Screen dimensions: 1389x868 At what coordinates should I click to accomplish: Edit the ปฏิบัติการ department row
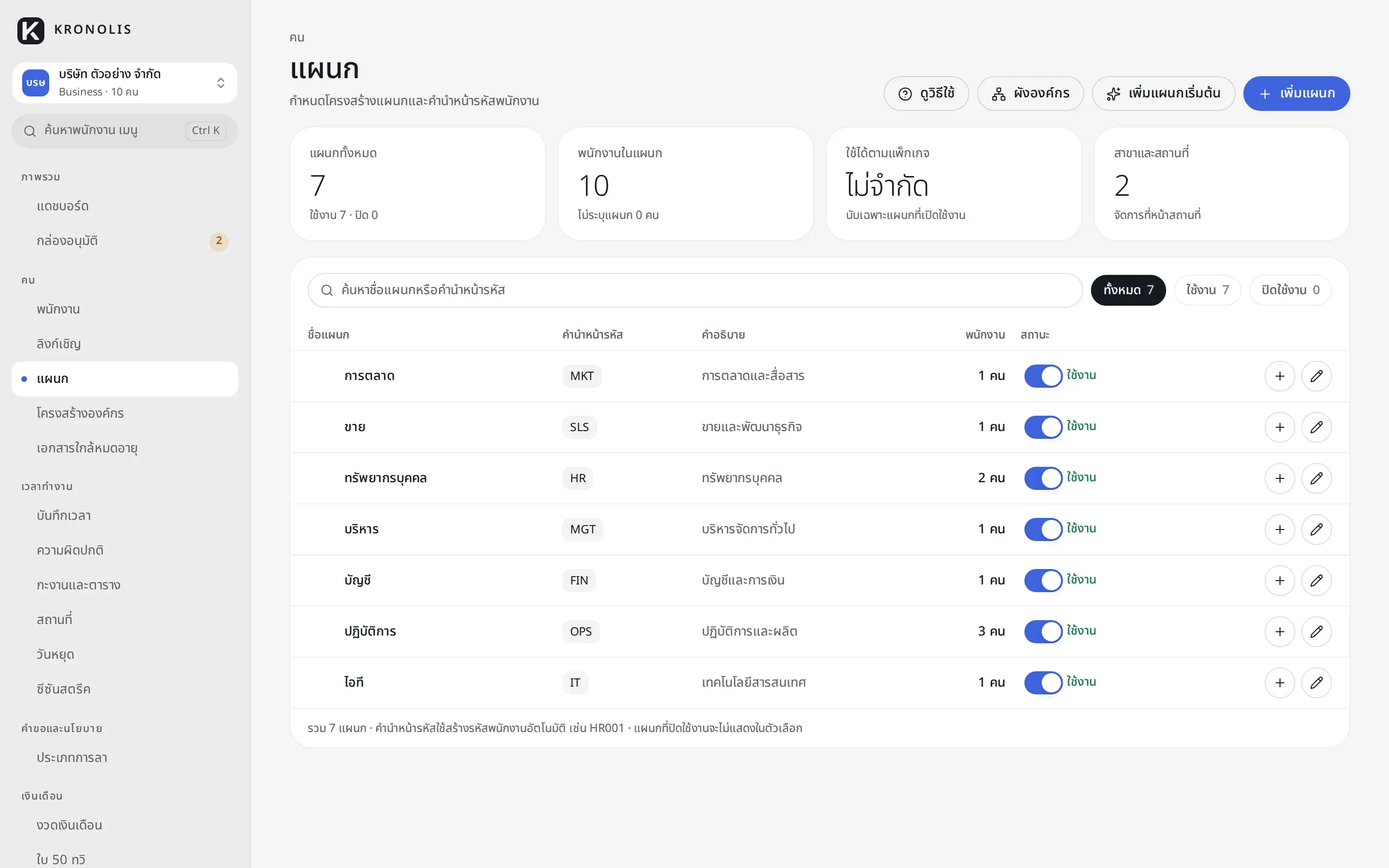1316,632
